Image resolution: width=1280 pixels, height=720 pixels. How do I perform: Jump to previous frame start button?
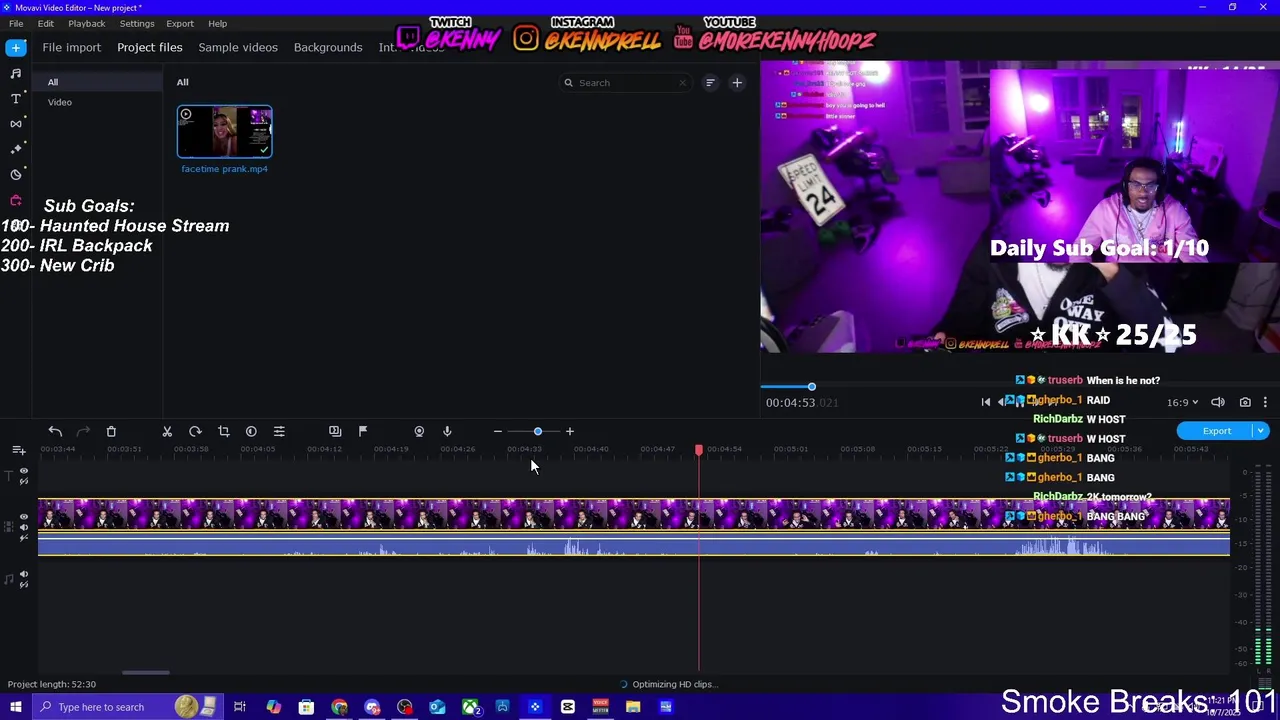(985, 402)
